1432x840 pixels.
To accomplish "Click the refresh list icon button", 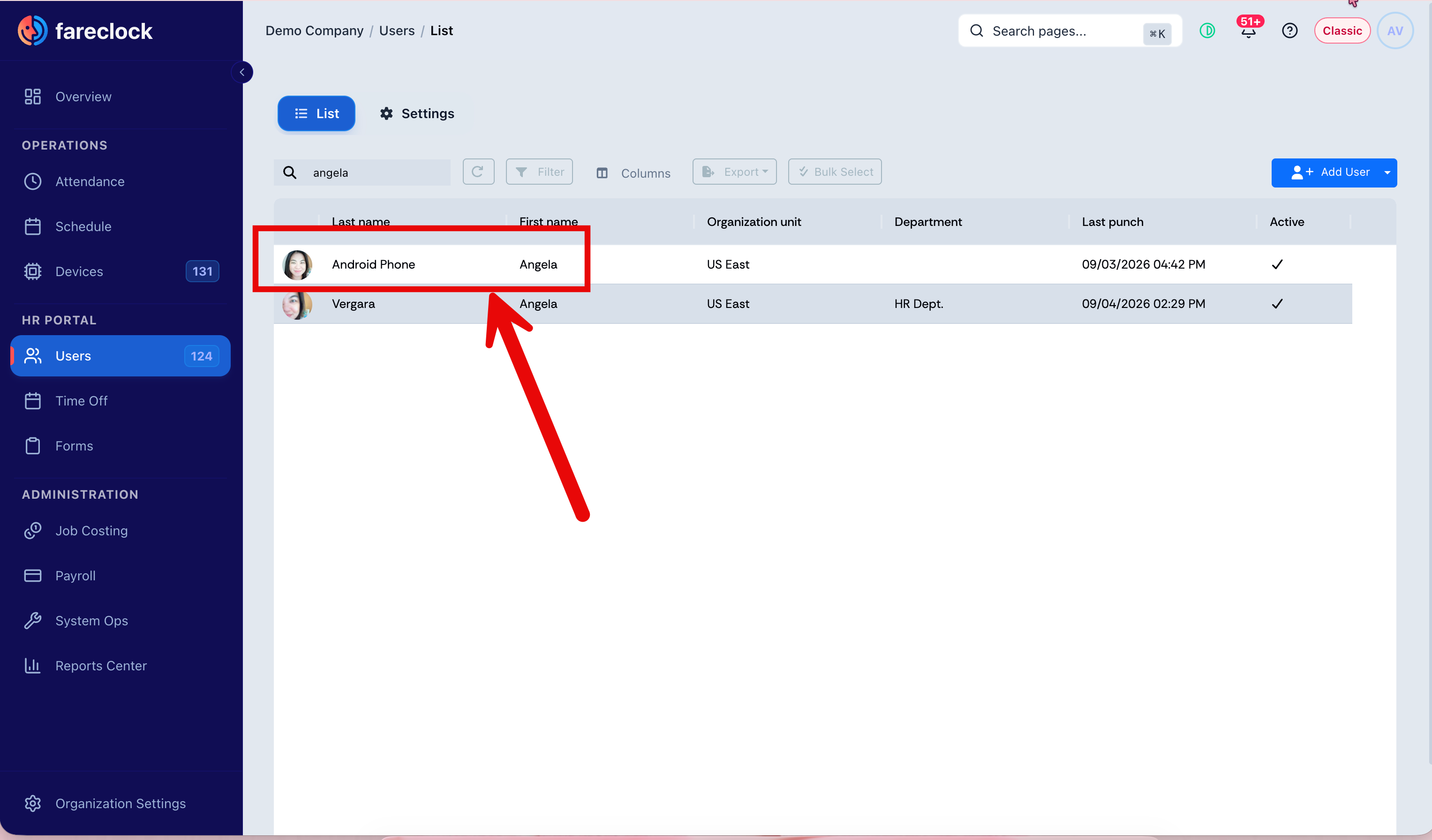I will [478, 172].
